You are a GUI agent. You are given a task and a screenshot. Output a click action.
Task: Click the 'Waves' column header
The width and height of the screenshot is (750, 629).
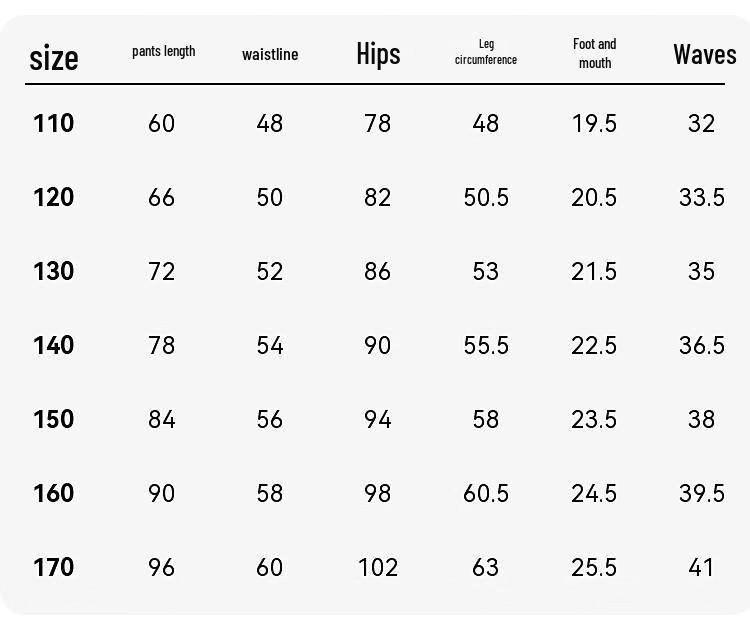[x=705, y=54]
